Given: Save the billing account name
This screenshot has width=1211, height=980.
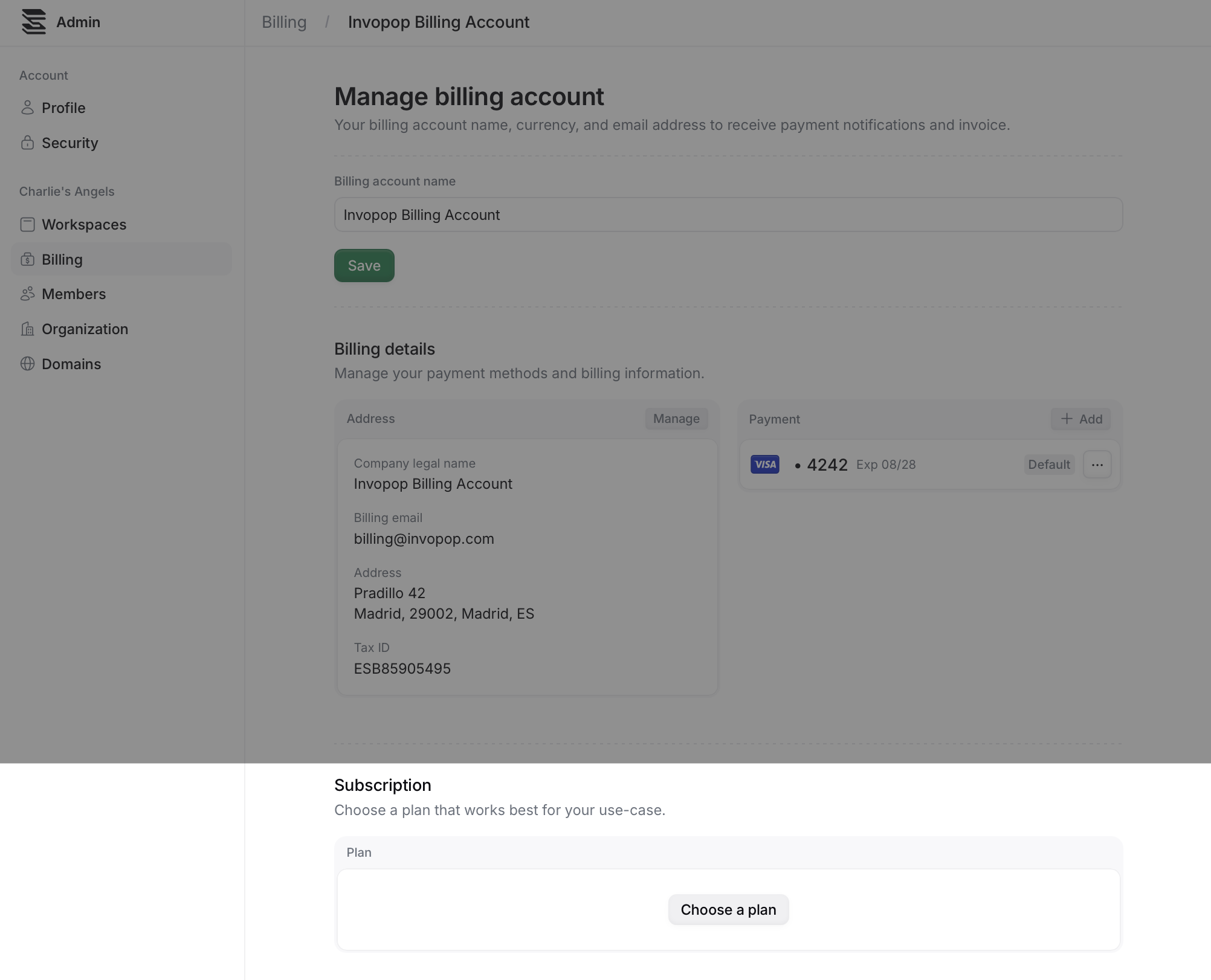Looking at the screenshot, I should (x=364, y=265).
